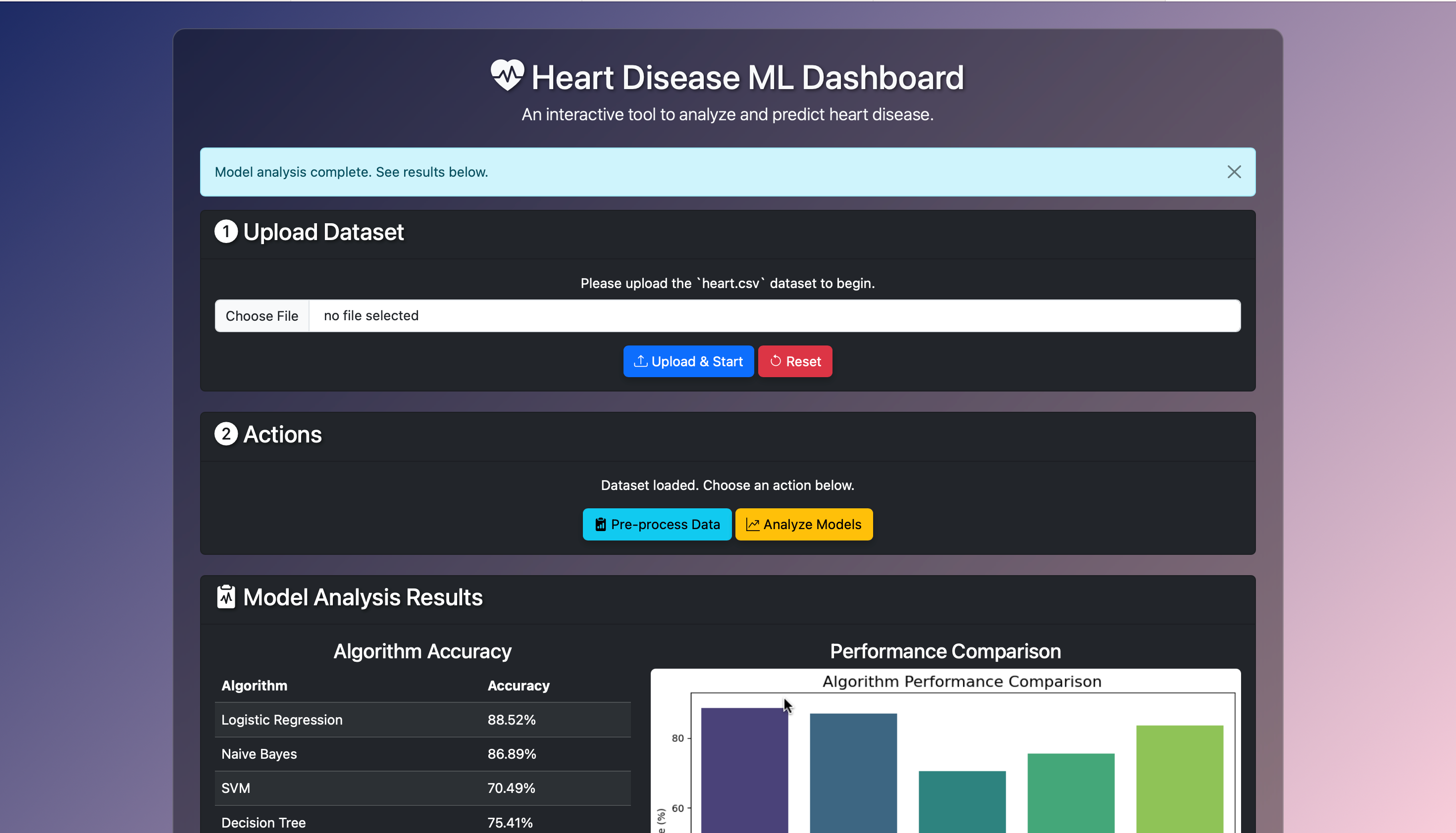1456x833 pixels.
Task: Click the Algorithm Accuracy heading
Action: (x=422, y=651)
